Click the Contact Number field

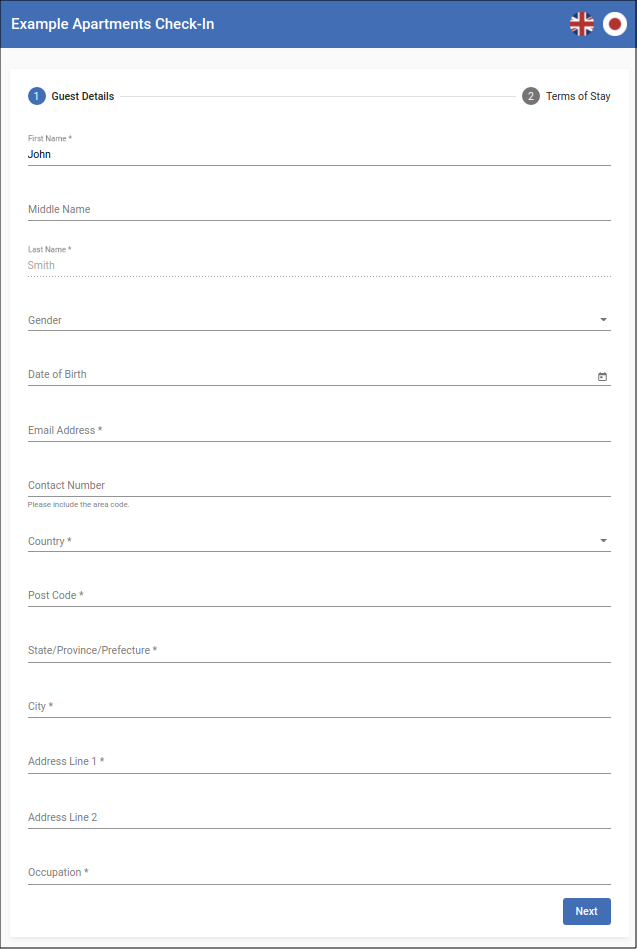(x=319, y=485)
